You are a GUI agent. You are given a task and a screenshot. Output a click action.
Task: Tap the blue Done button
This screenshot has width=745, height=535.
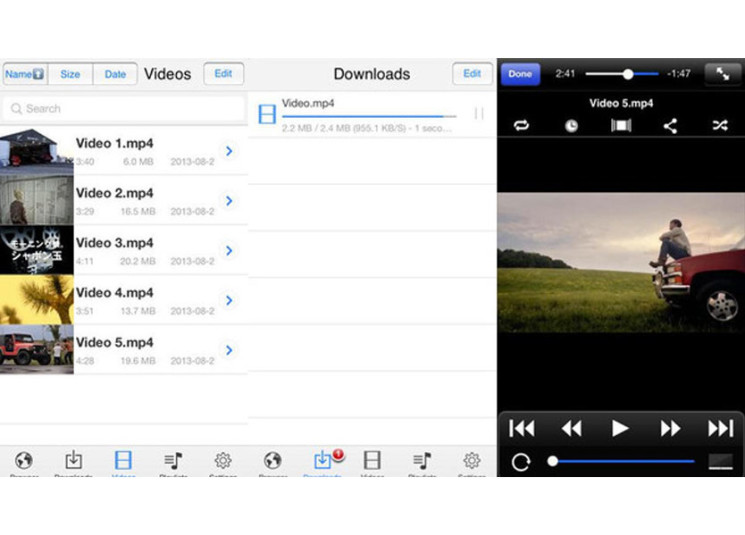[520, 74]
